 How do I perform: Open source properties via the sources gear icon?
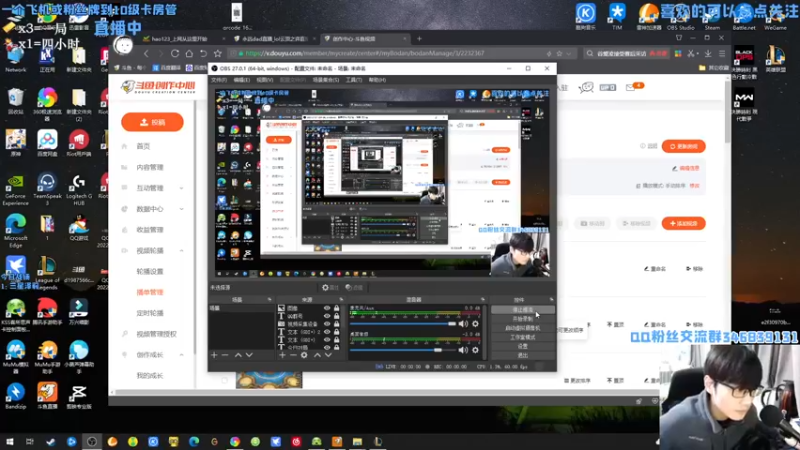coord(304,355)
